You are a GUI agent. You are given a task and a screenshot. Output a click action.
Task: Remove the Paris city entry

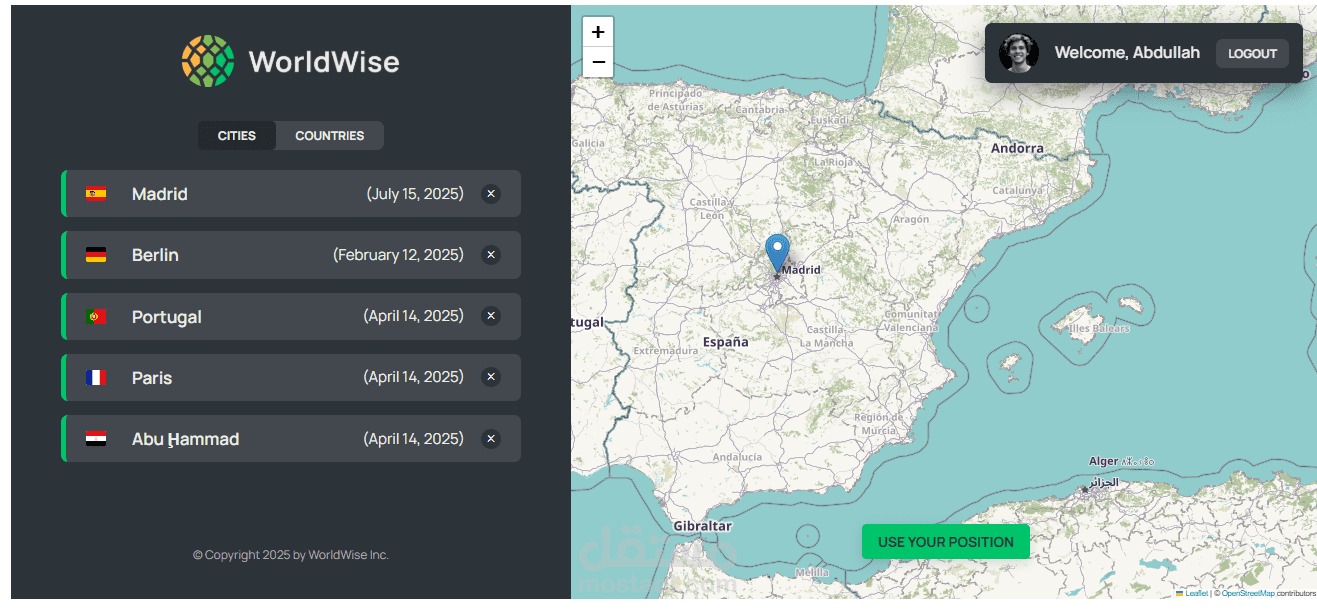tap(490, 377)
